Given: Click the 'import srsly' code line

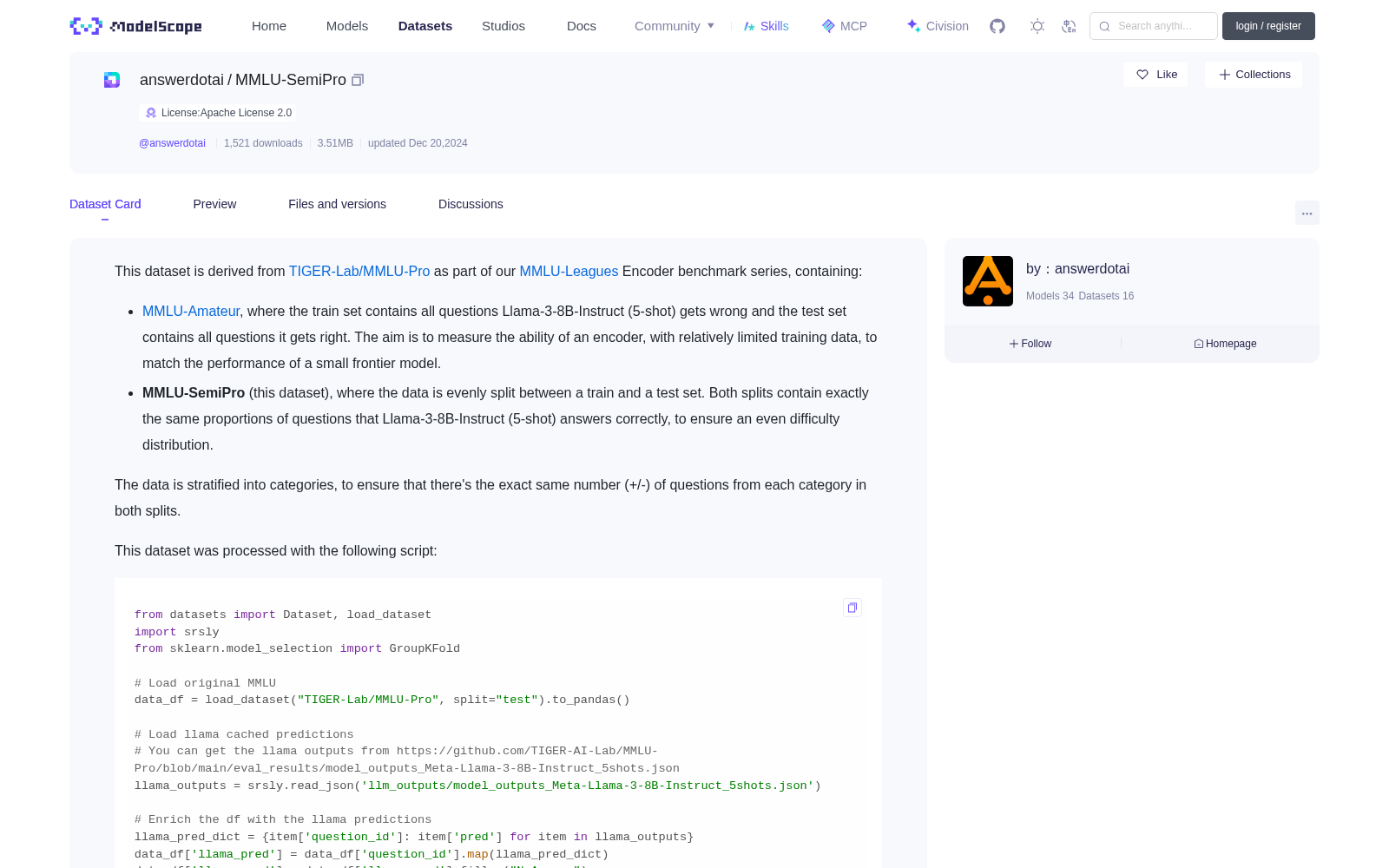Looking at the screenshot, I should [177, 632].
